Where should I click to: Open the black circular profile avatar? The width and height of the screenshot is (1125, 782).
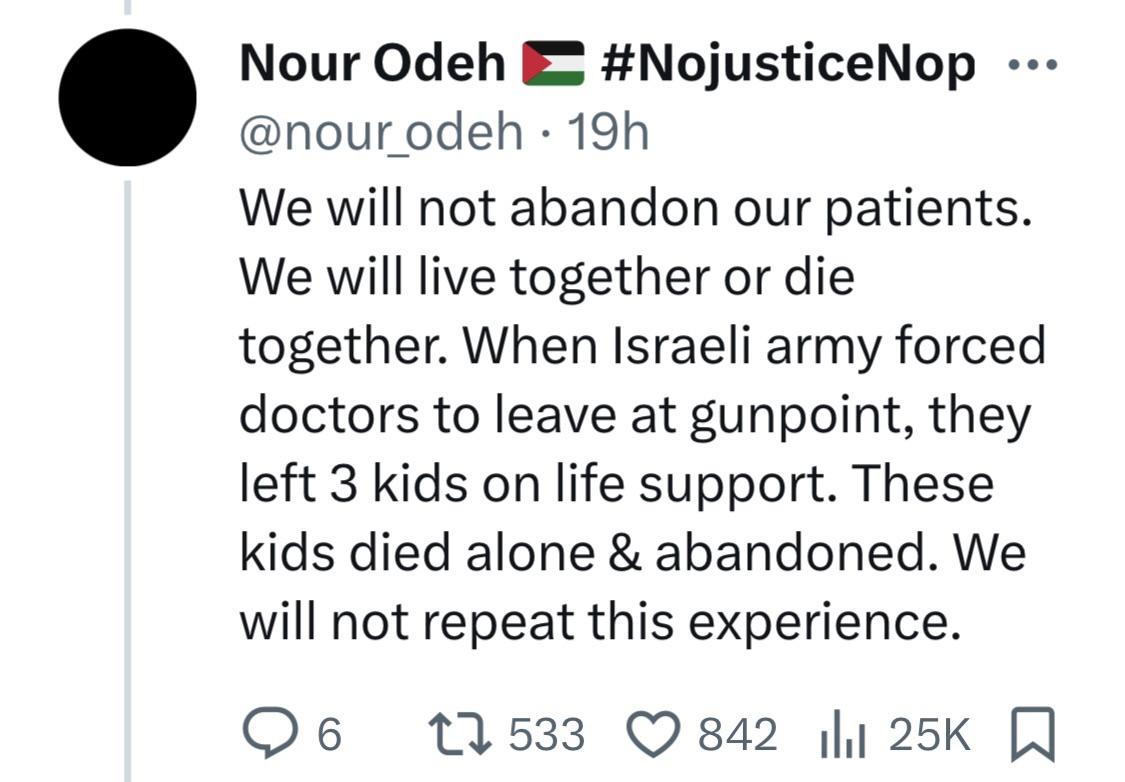(x=127, y=98)
